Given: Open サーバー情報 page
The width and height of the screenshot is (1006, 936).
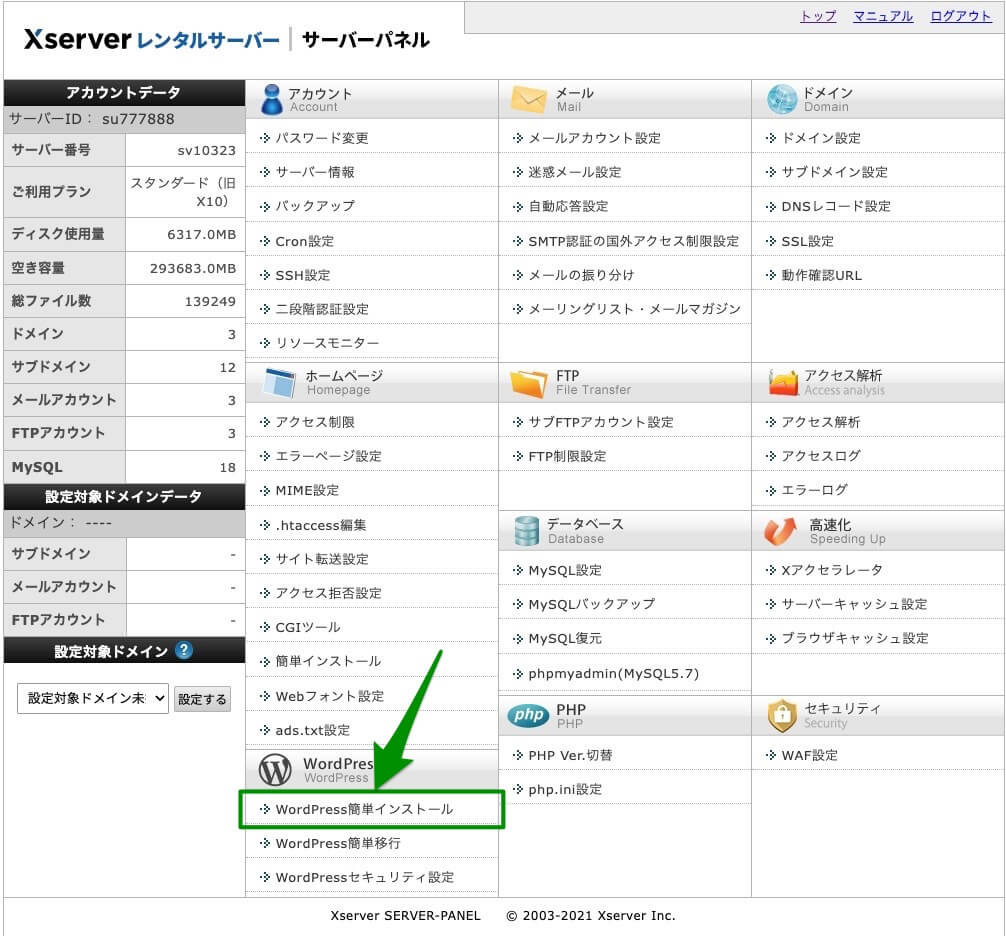Looking at the screenshot, I should click(315, 173).
